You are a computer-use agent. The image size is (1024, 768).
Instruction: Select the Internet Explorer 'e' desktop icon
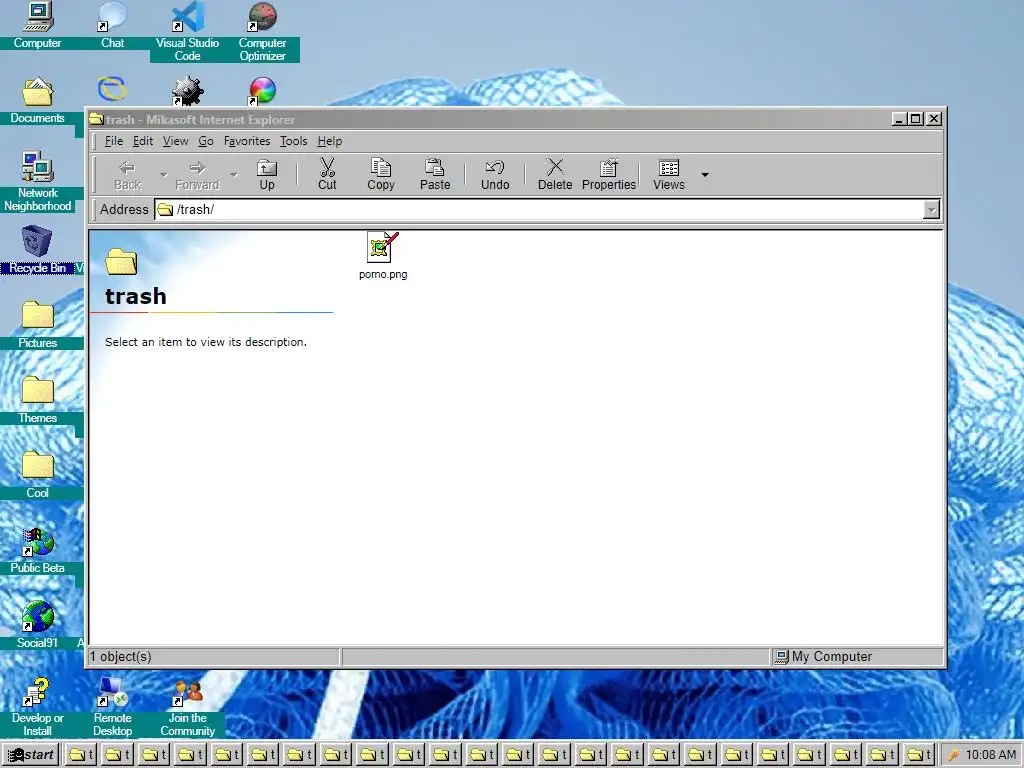coord(112,89)
